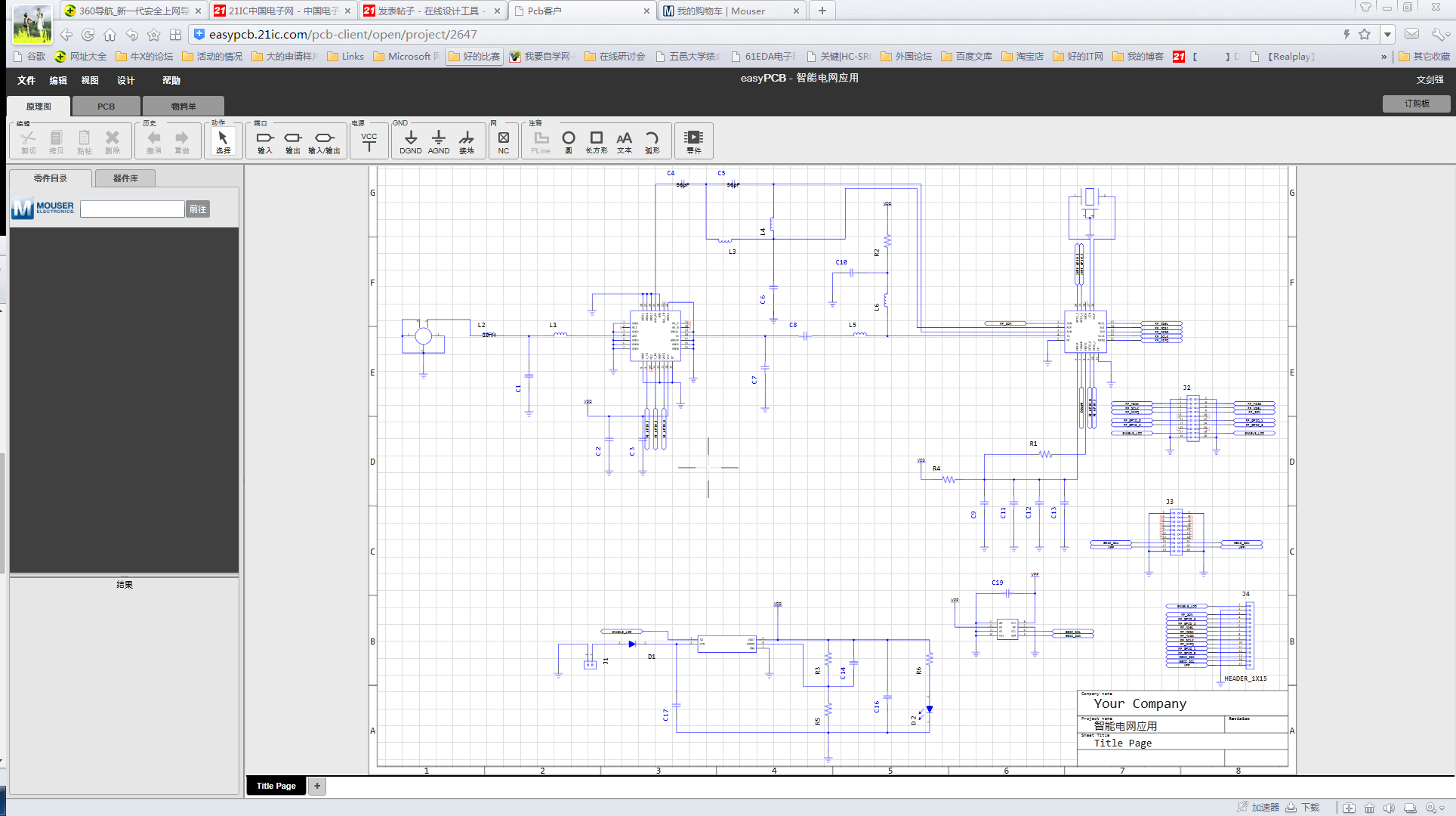Image resolution: width=1456 pixels, height=816 pixels.
Task: Click the Copy (拷贝) tool
Action: tap(56, 141)
